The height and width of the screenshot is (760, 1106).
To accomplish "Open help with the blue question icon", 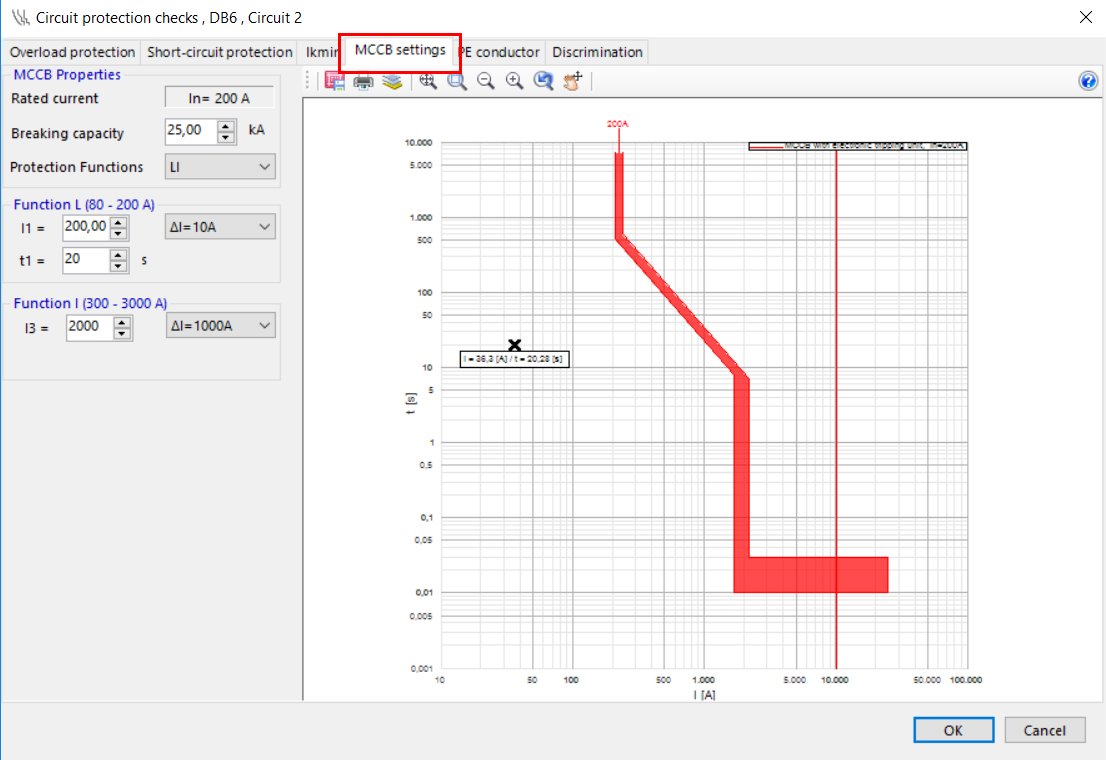I will (x=1089, y=82).
